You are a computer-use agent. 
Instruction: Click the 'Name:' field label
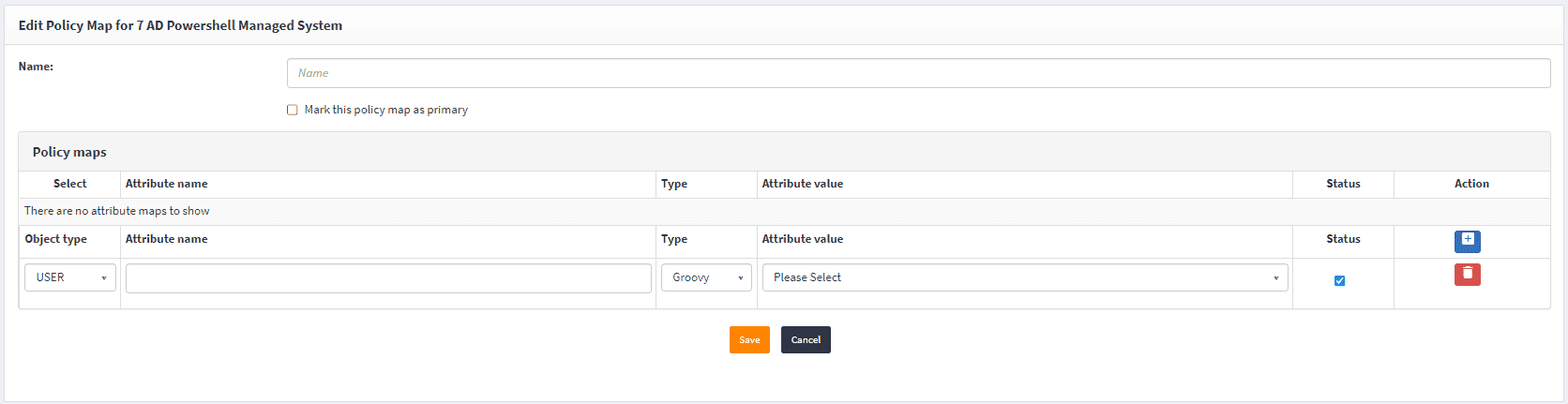pyautogui.click(x=36, y=67)
